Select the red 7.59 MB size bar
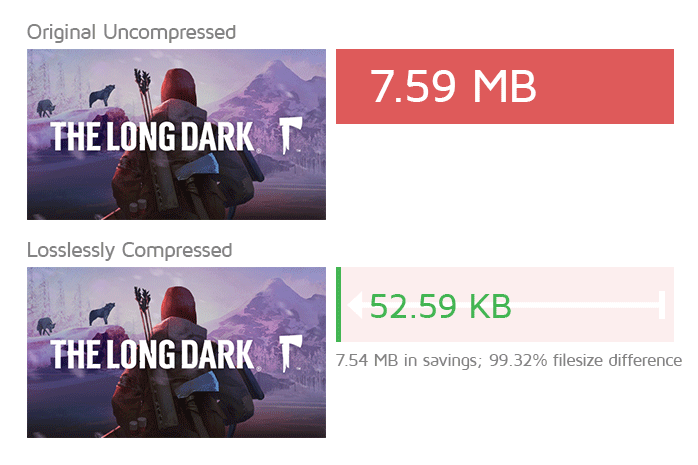698x465 pixels. (505, 86)
